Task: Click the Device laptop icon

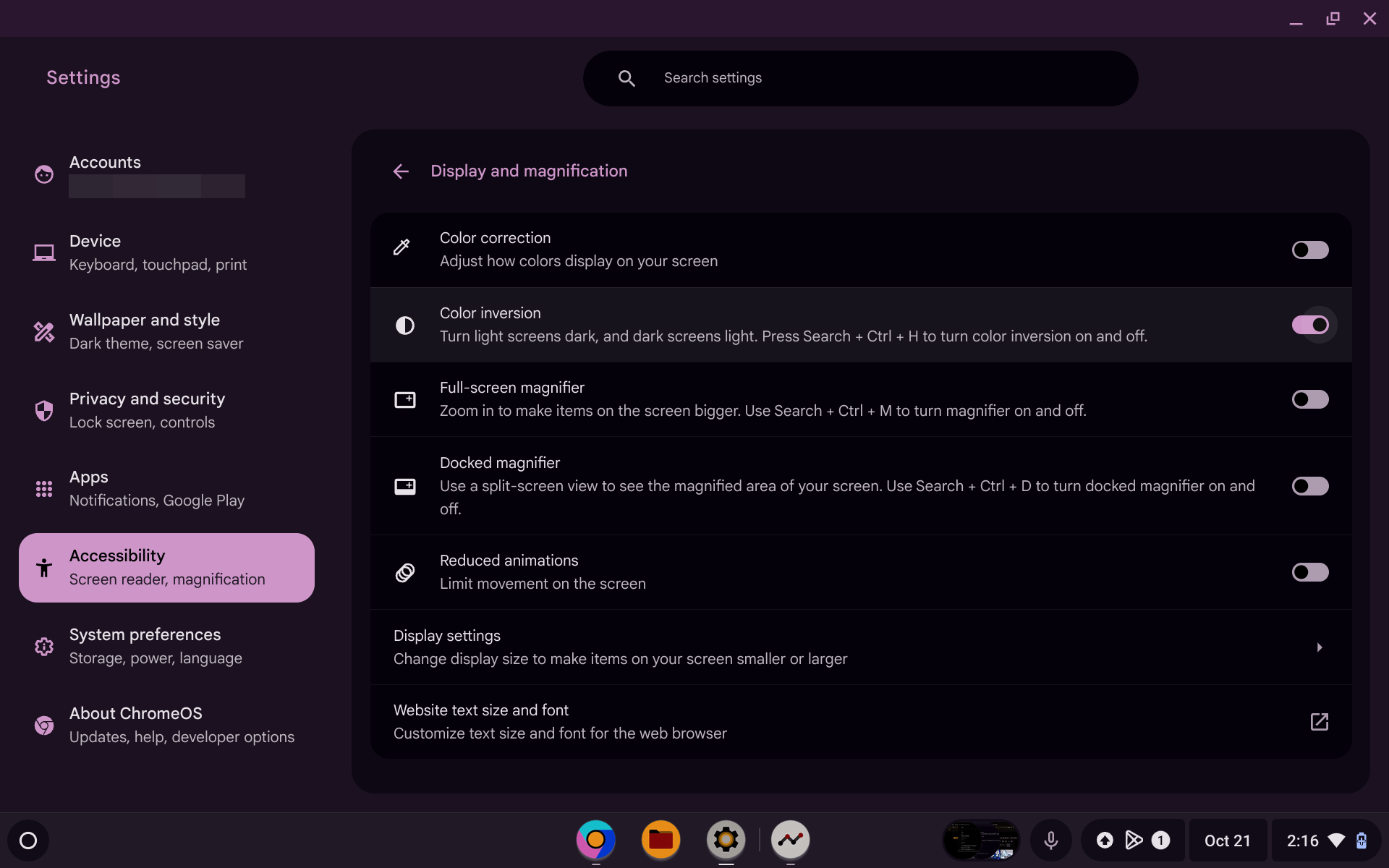Action: [43, 252]
